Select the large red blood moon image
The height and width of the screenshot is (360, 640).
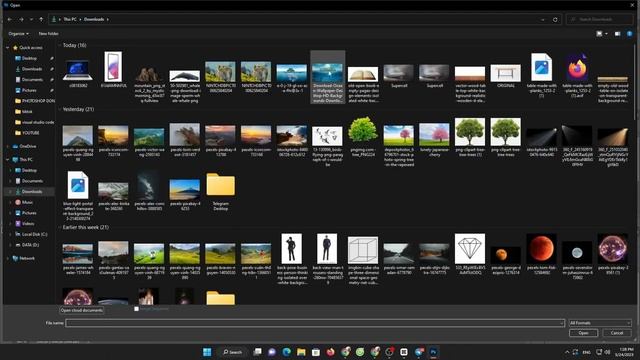541,249
